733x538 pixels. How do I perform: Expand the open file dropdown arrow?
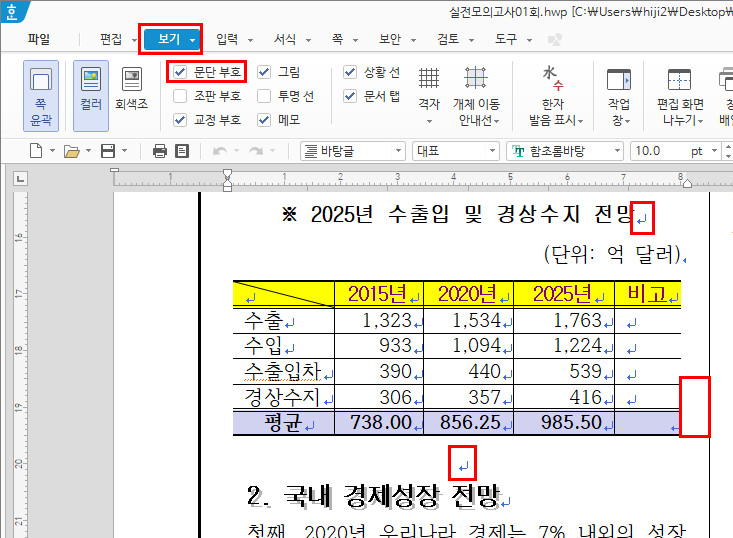(x=88, y=151)
